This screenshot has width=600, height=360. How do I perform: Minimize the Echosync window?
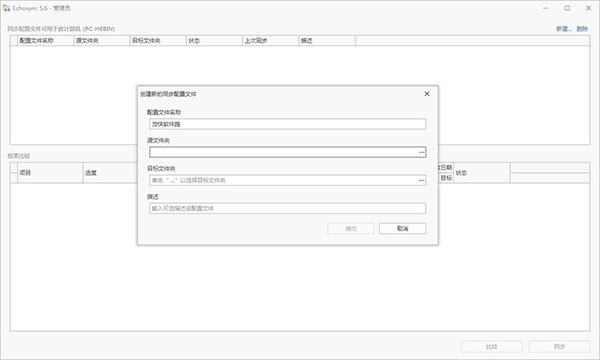point(546,8)
